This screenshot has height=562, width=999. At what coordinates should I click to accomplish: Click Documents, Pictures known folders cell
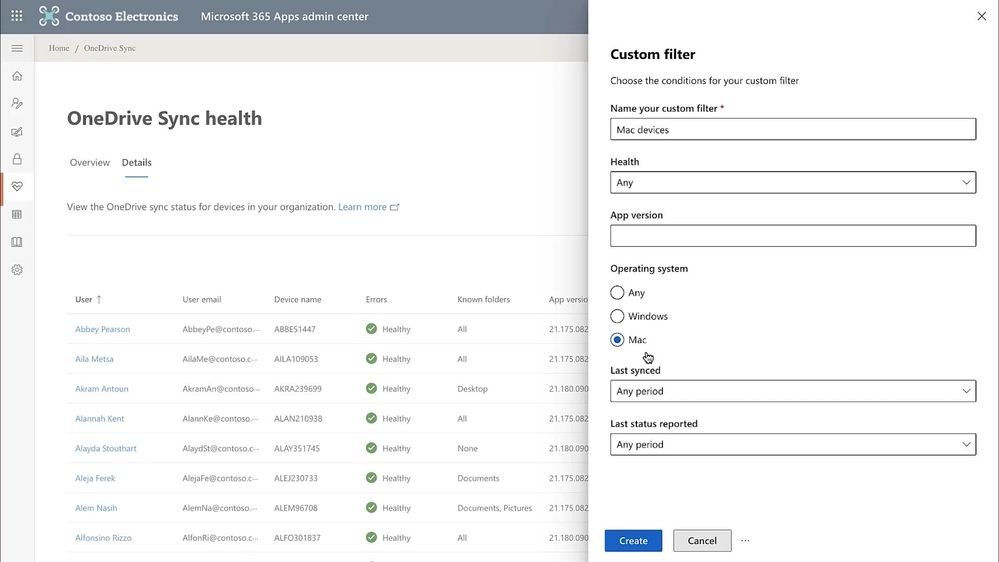tap(494, 508)
